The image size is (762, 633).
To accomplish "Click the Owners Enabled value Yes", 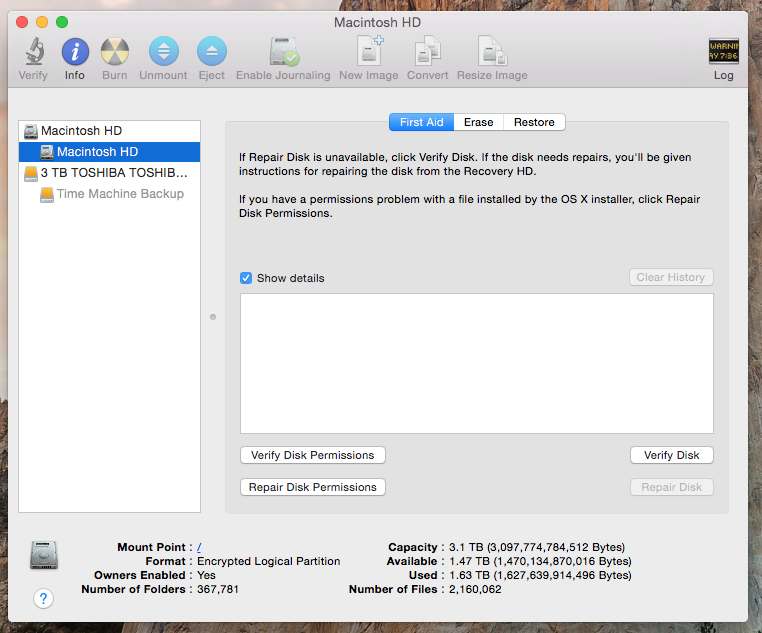I will [x=206, y=575].
